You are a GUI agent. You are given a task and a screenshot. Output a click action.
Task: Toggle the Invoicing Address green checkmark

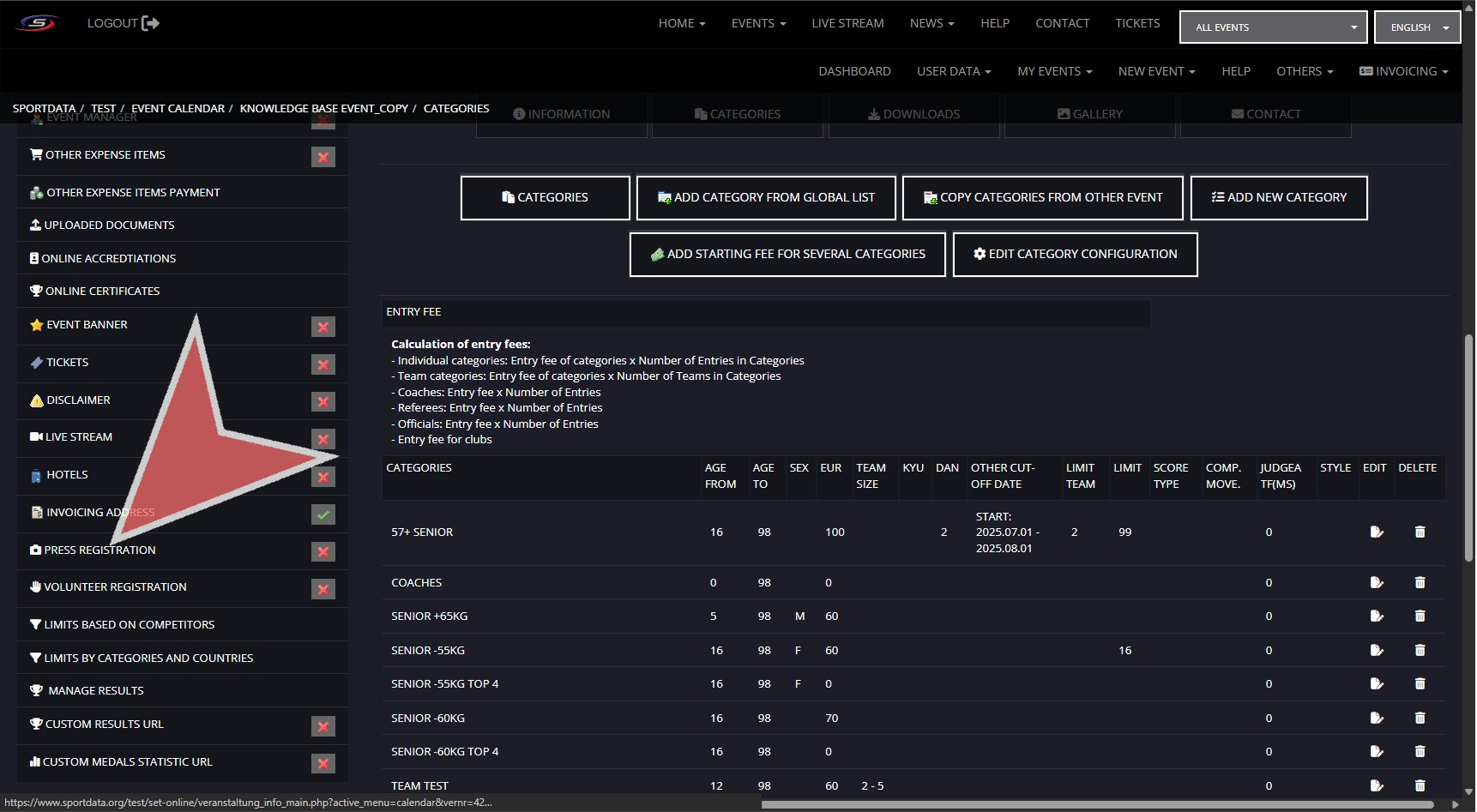coord(323,514)
